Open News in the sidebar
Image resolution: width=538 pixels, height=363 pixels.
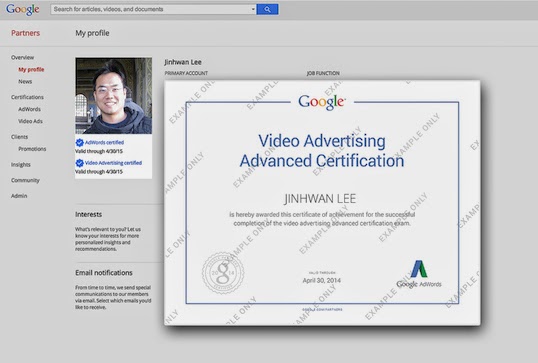coord(25,82)
